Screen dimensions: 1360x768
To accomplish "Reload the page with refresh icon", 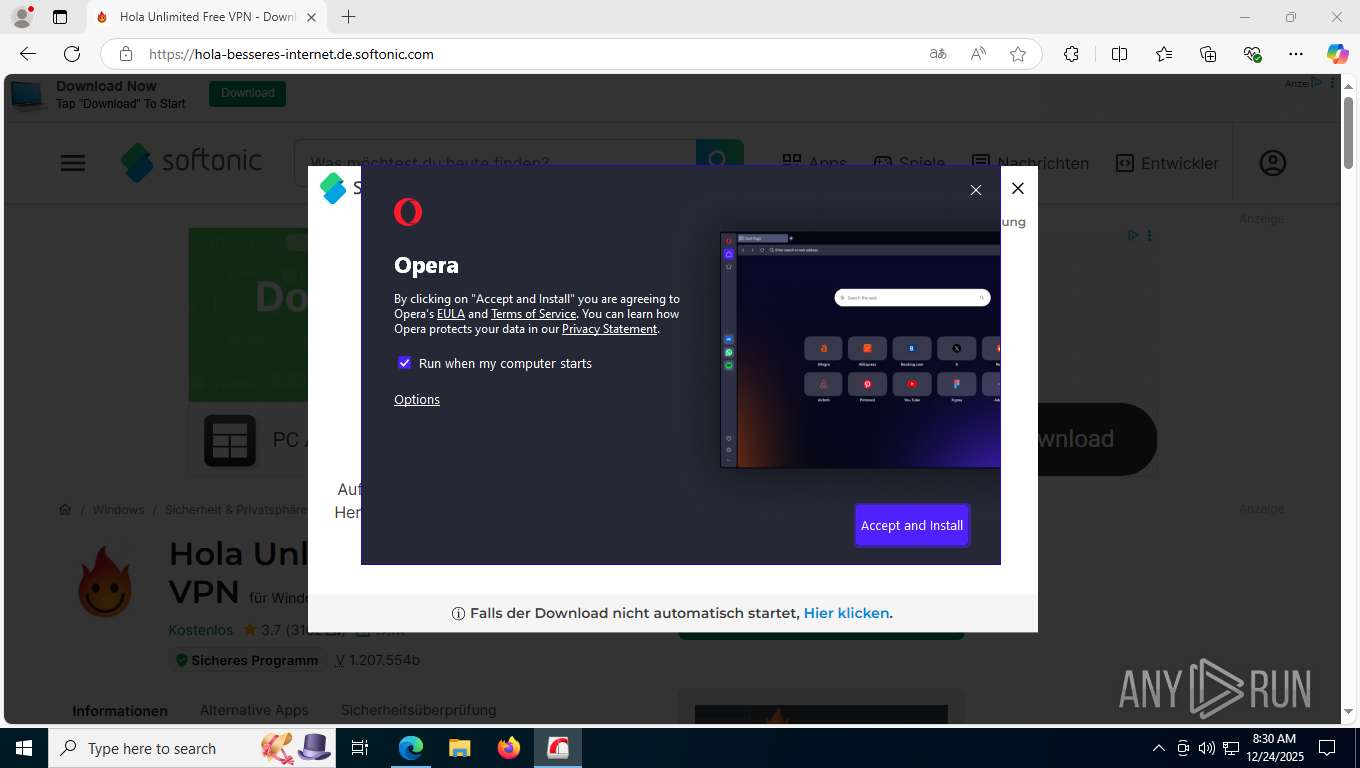I will click(x=72, y=54).
